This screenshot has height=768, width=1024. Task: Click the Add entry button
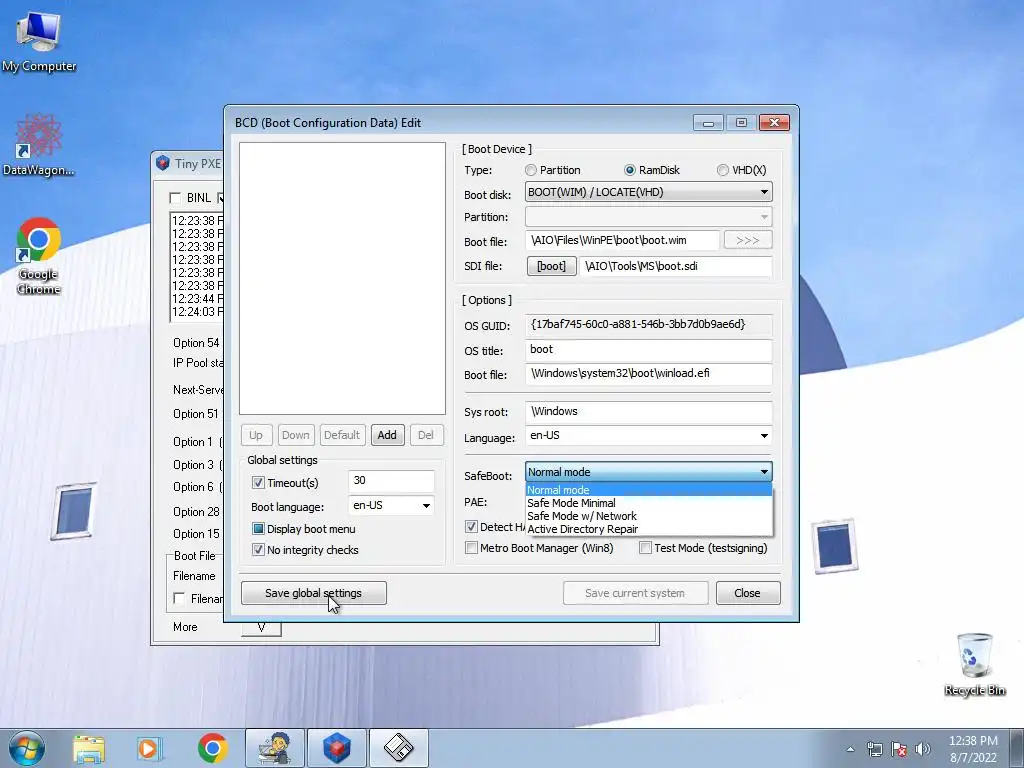pyautogui.click(x=387, y=435)
